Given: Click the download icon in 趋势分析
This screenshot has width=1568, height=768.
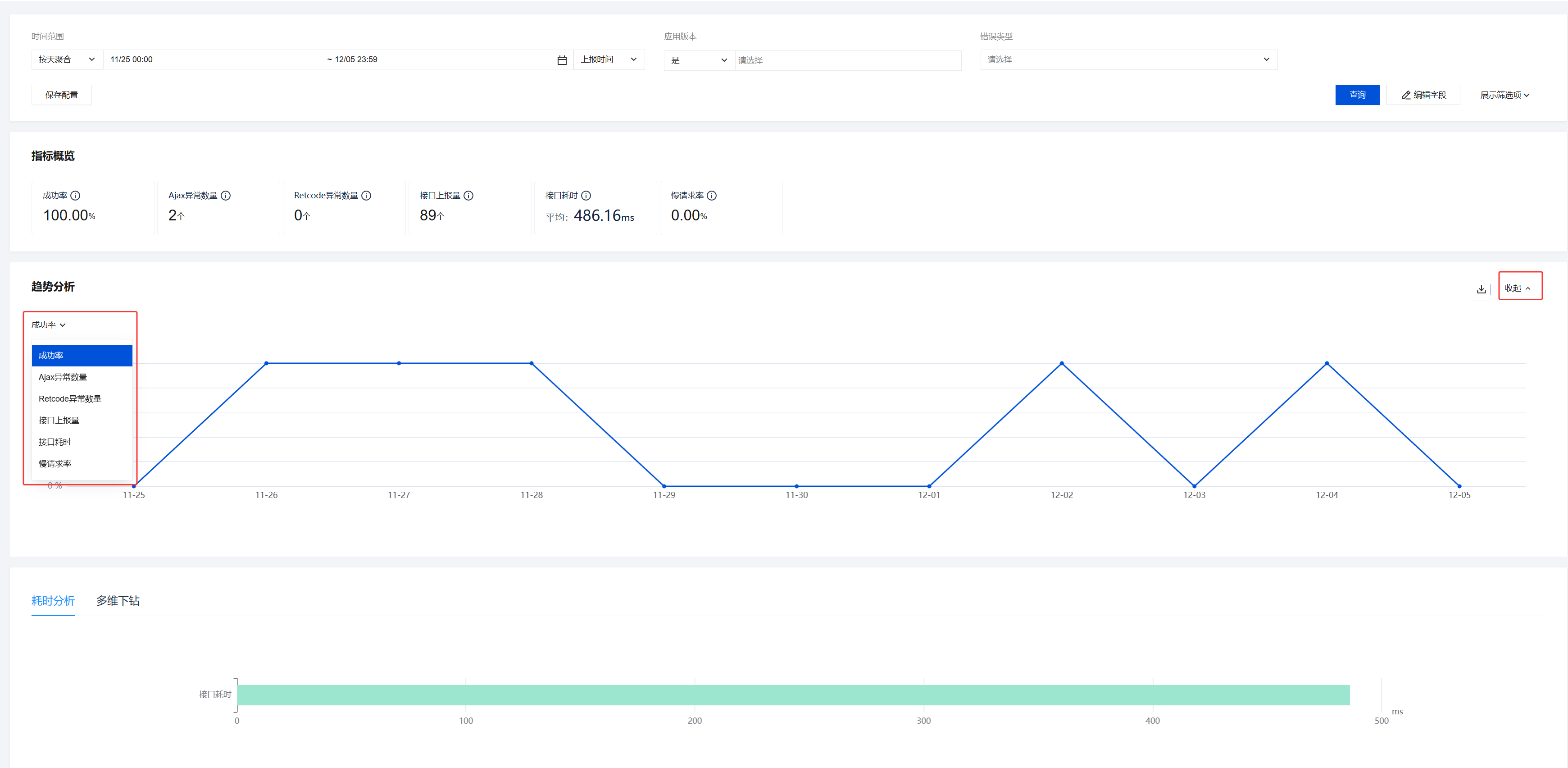Looking at the screenshot, I should (x=1481, y=289).
